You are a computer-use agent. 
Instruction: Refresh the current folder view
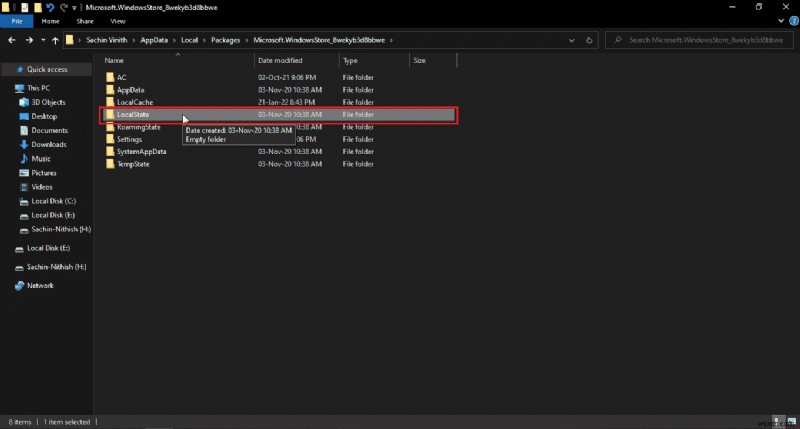click(x=589, y=40)
